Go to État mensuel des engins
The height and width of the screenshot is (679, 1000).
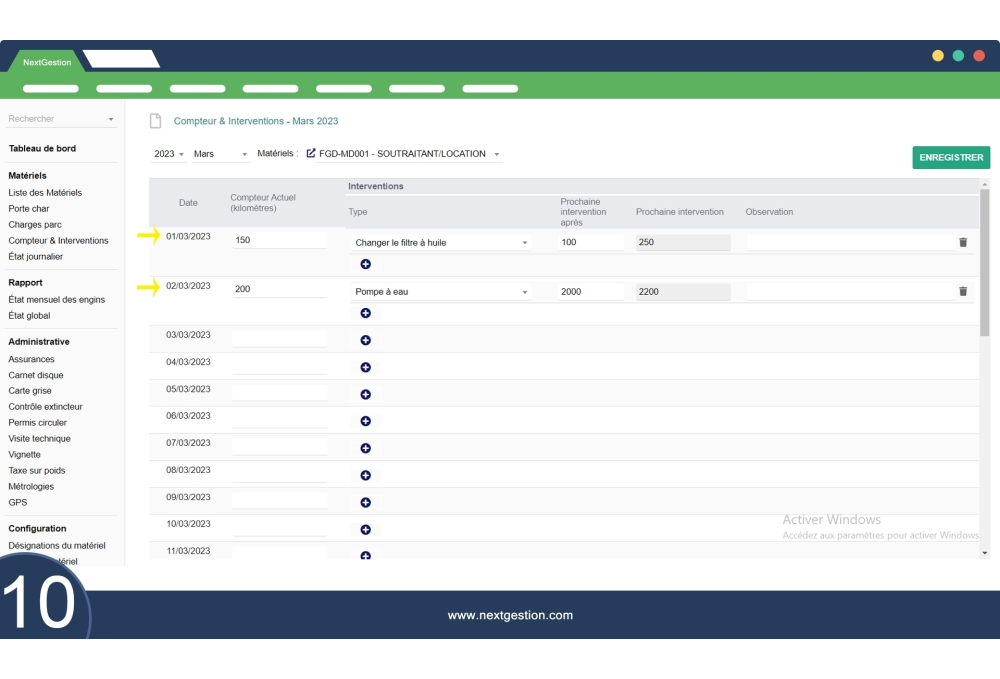coord(56,300)
